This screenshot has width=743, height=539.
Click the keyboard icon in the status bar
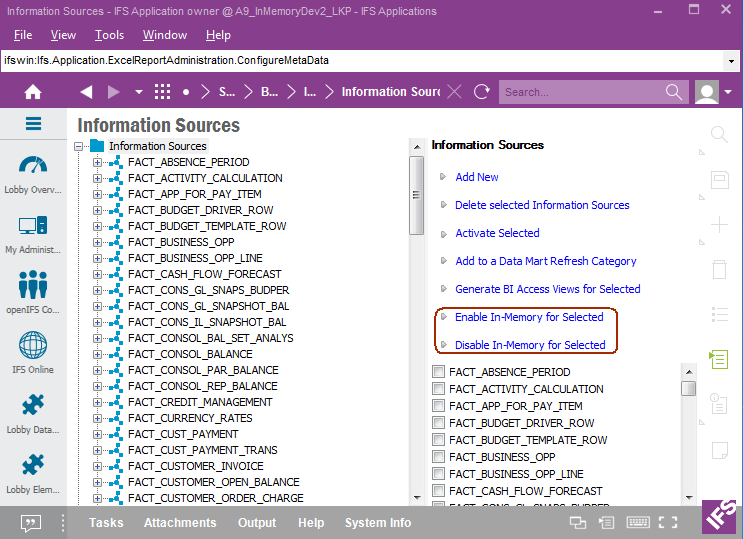pos(638,522)
